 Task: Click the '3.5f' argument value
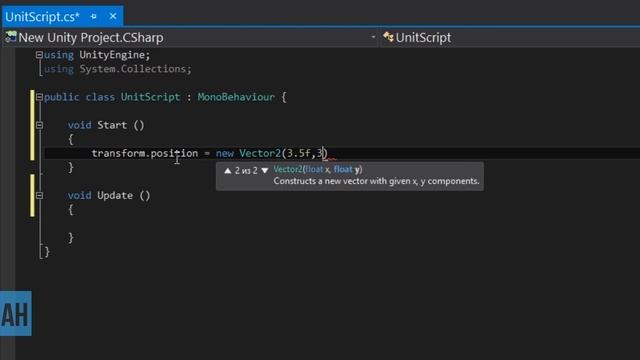pyautogui.click(x=299, y=153)
